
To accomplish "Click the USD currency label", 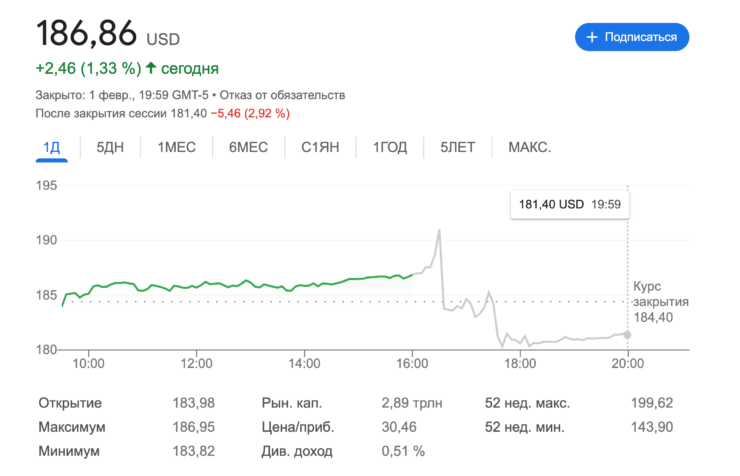I will click(163, 39).
